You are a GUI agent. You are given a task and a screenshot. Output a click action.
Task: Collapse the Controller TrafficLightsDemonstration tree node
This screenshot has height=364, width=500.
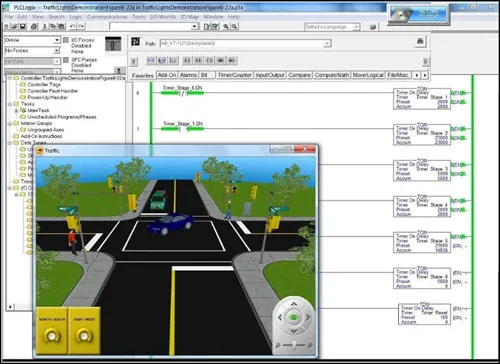tap(10, 78)
